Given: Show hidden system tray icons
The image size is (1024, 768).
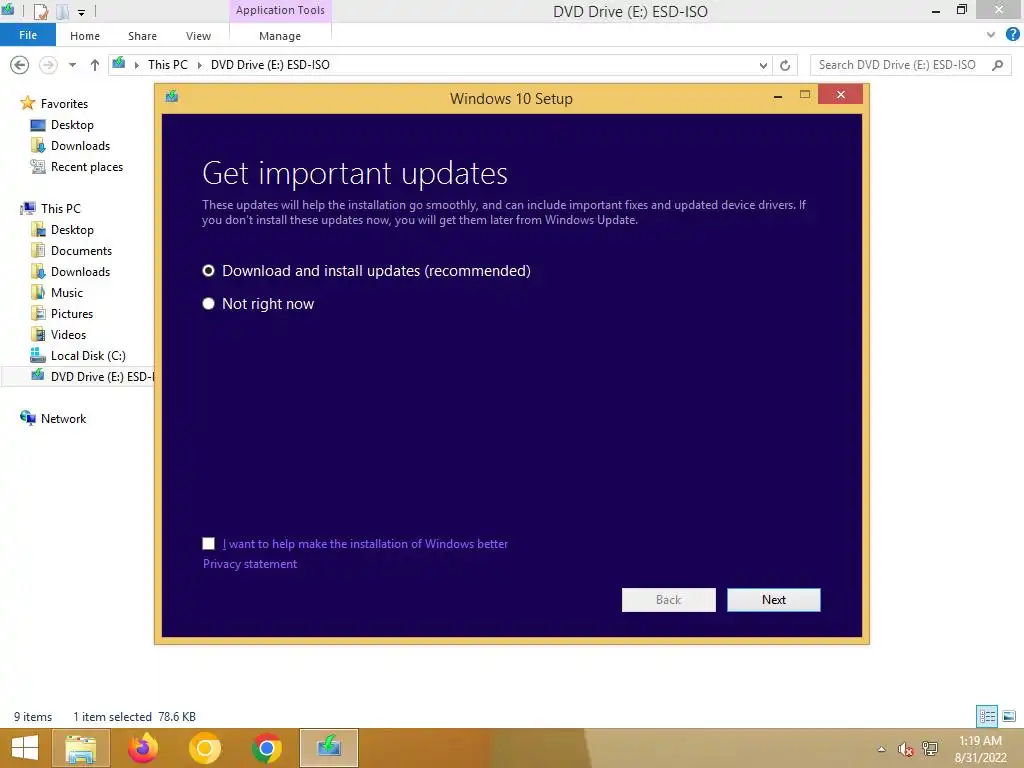Looking at the screenshot, I should click(x=881, y=749).
